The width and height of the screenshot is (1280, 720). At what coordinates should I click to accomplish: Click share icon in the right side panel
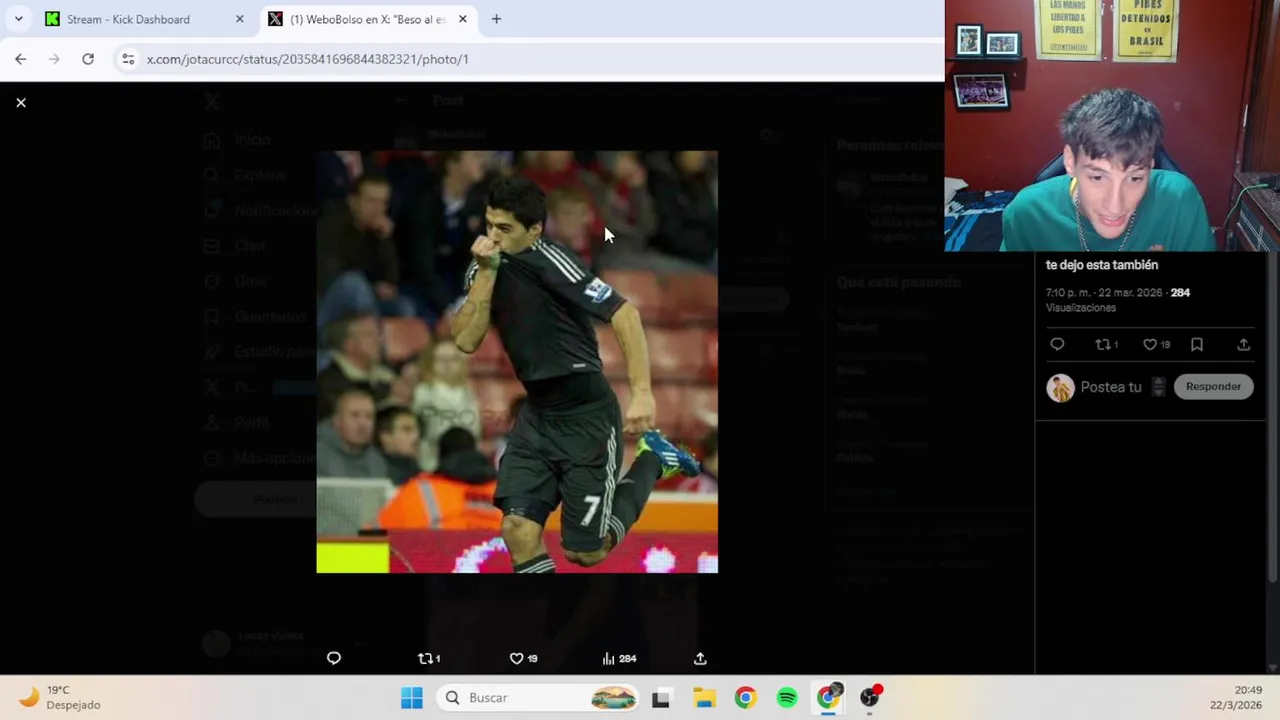tap(1243, 344)
